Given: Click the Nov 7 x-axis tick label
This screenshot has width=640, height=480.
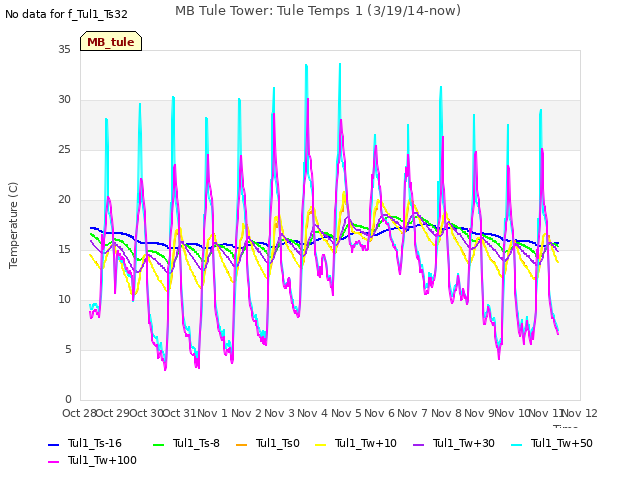Looking at the screenshot, I should coord(413,413).
